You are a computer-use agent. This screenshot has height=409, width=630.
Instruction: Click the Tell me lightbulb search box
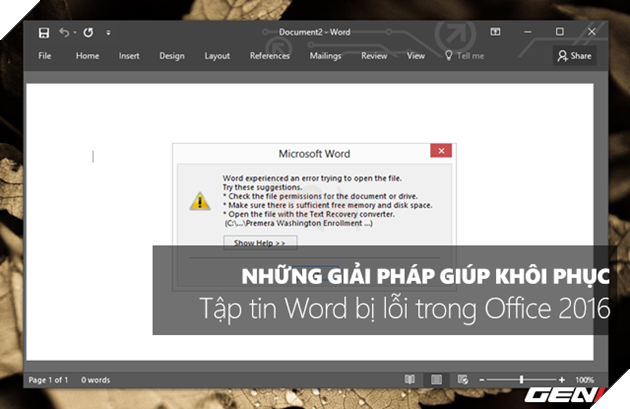click(464, 56)
